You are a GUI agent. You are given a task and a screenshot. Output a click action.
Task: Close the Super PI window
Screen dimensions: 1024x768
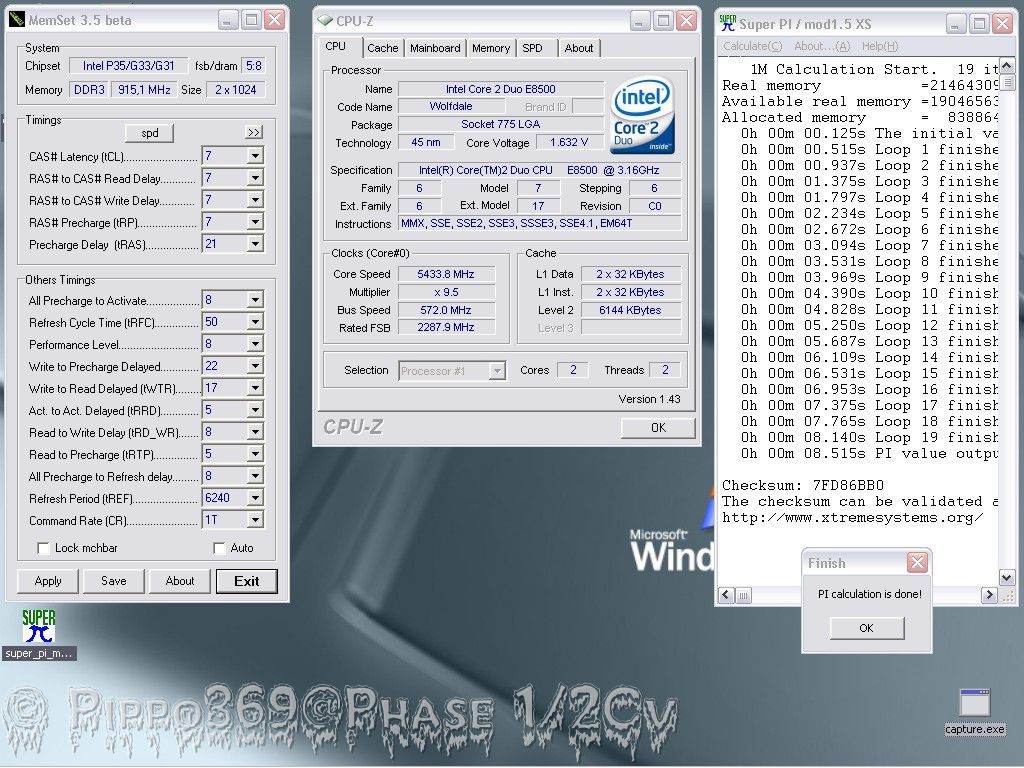click(1002, 24)
